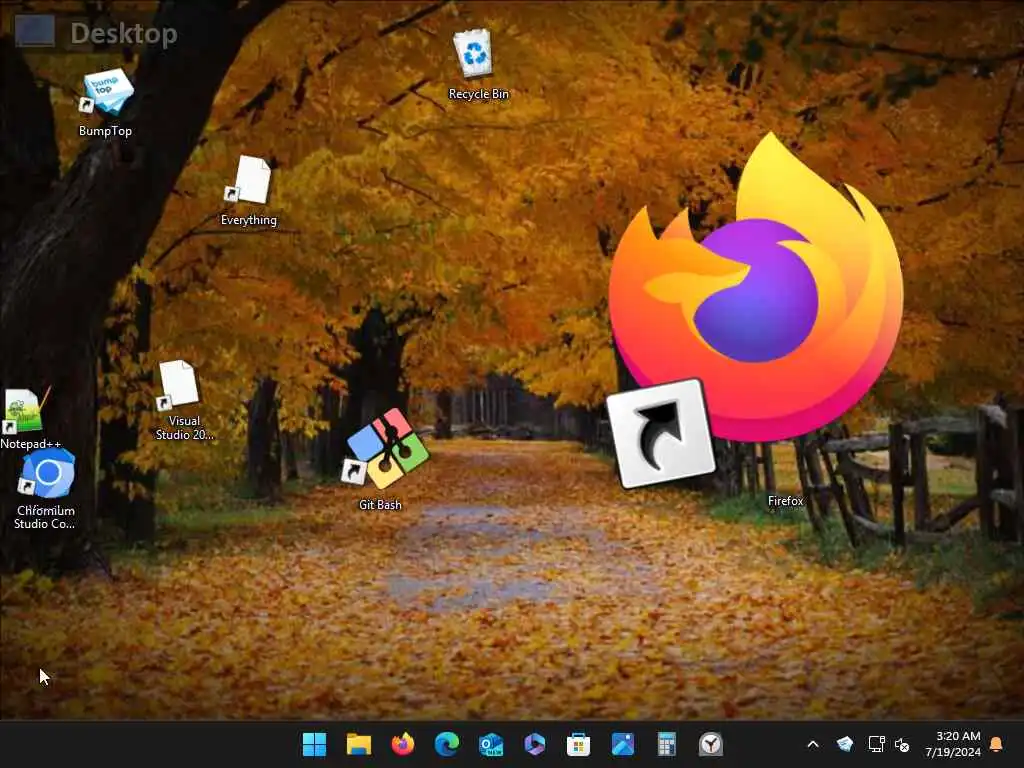Select the Visual Studio shortcut icon
Image resolution: width=1024 pixels, height=768 pixels.
178,385
